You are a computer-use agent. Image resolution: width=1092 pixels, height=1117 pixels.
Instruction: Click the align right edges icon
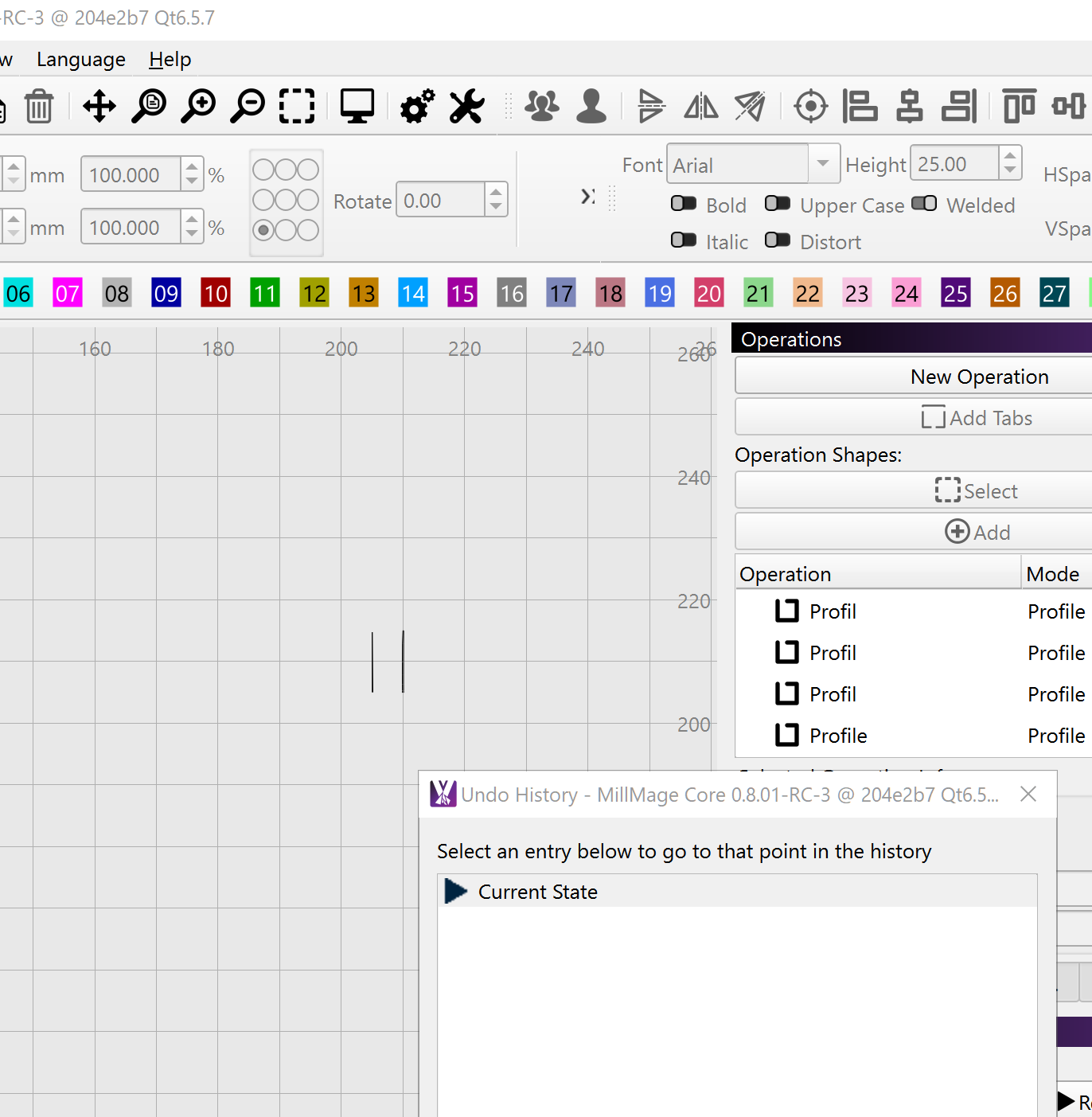[x=959, y=106]
